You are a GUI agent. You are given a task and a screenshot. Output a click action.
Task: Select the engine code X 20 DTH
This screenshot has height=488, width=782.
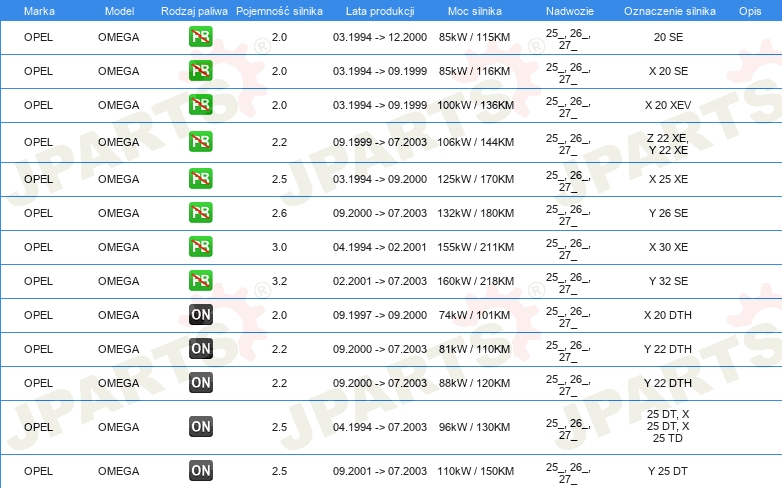[x=668, y=315]
